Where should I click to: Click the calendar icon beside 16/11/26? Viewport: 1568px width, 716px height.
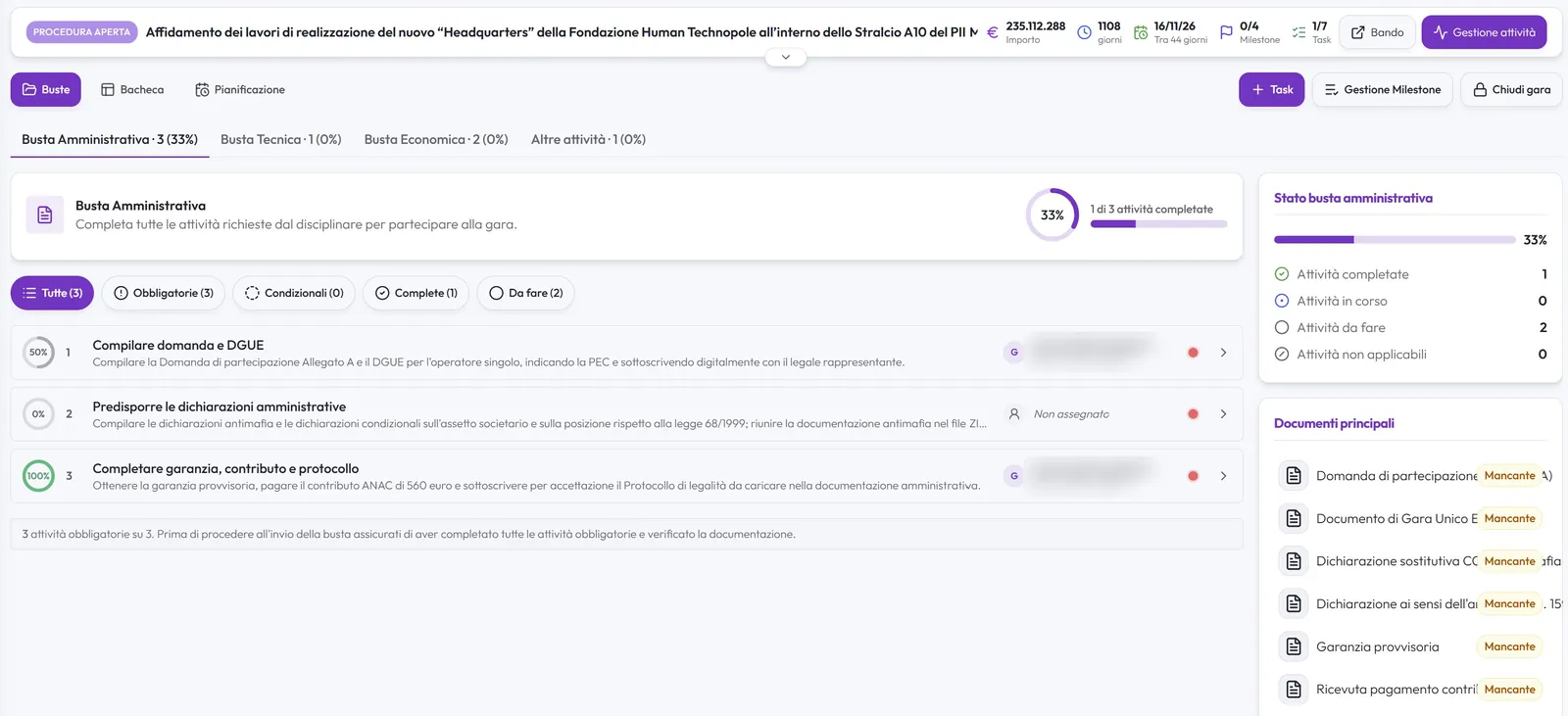(1141, 32)
